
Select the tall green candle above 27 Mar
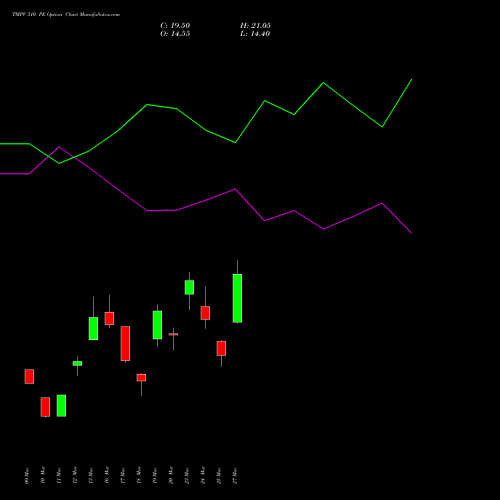coord(237,298)
